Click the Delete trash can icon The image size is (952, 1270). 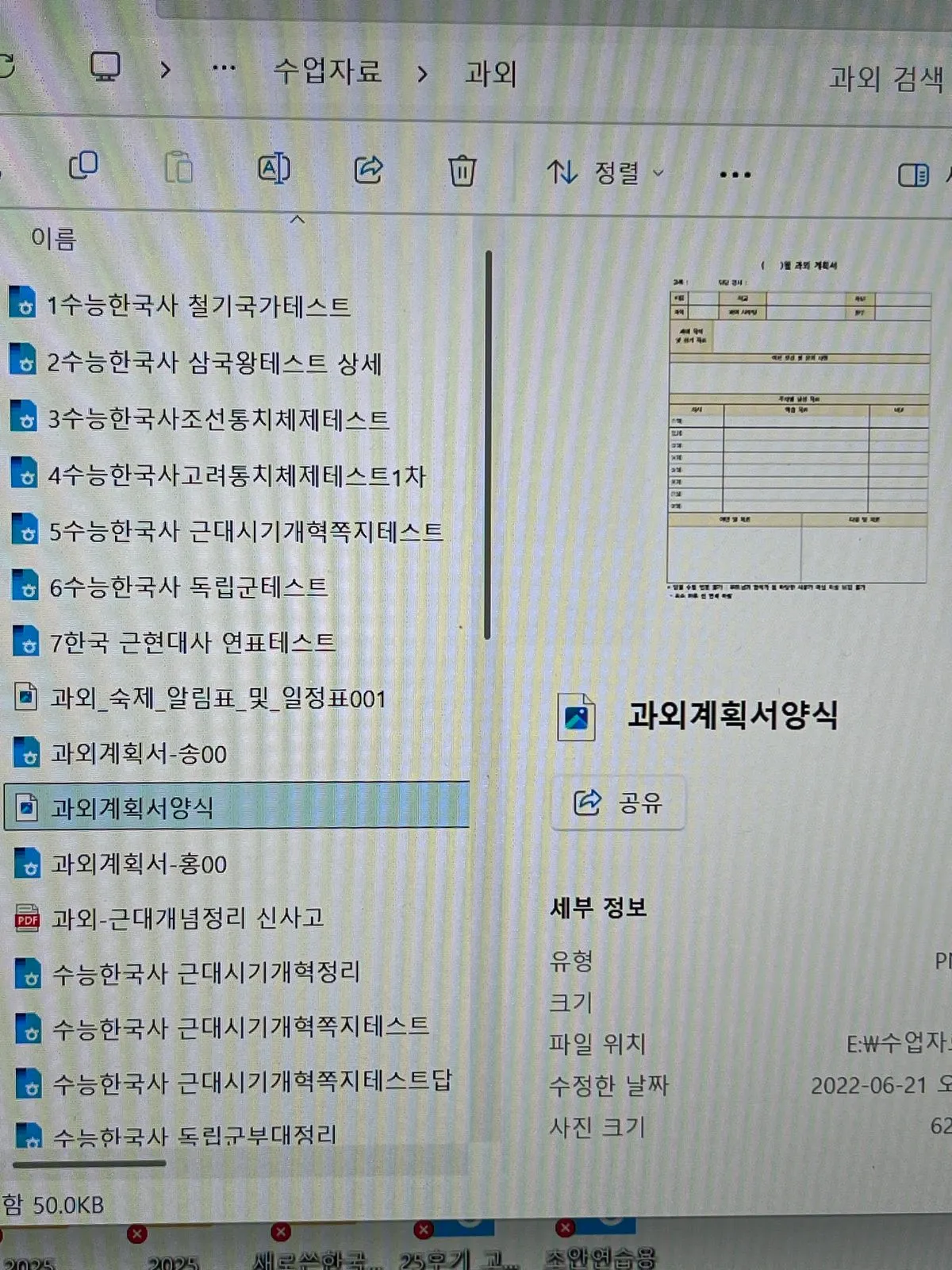click(x=462, y=171)
